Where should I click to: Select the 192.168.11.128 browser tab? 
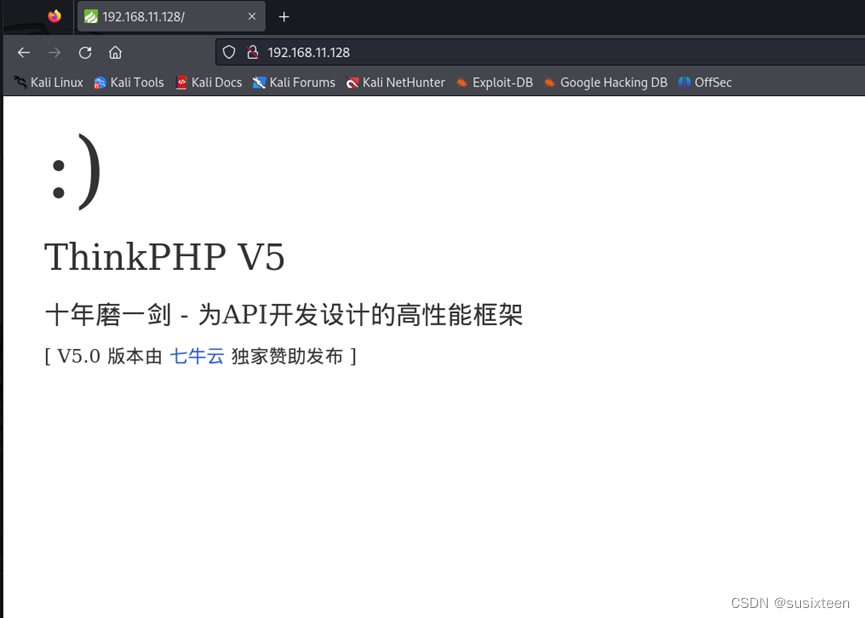pos(160,16)
